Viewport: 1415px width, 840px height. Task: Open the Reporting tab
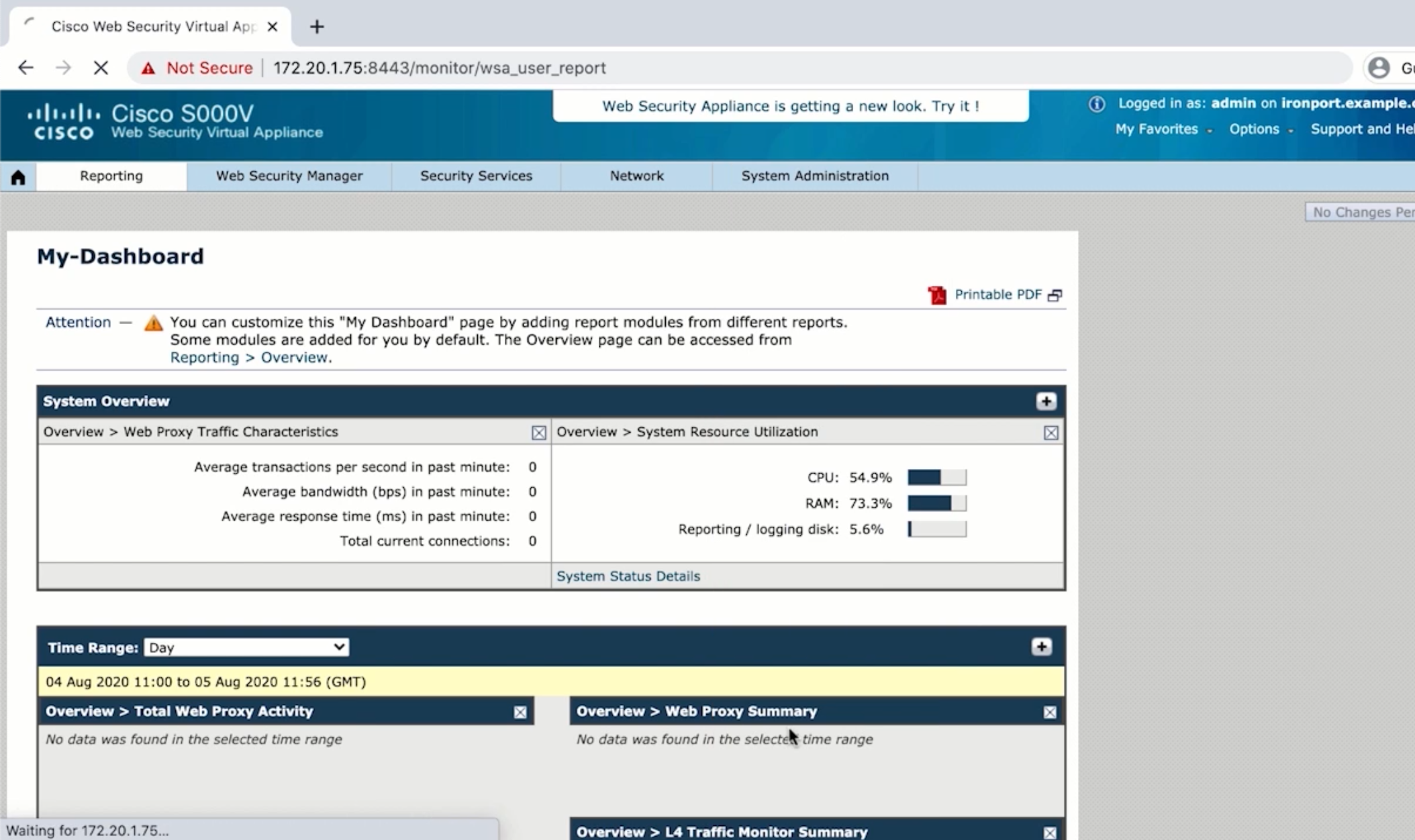[111, 176]
